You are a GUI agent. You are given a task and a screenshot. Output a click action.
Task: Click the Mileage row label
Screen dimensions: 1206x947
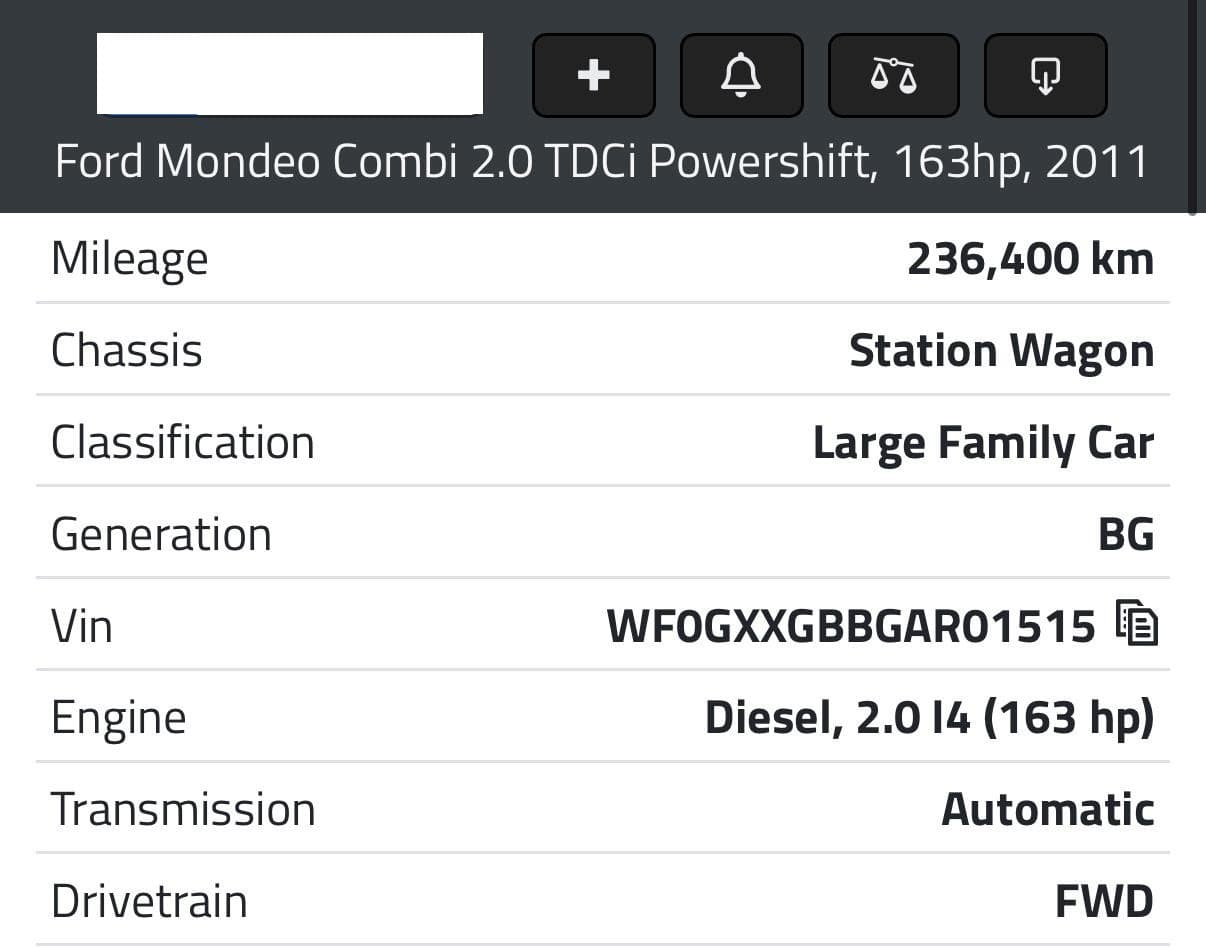pyautogui.click(x=129, y=260)
